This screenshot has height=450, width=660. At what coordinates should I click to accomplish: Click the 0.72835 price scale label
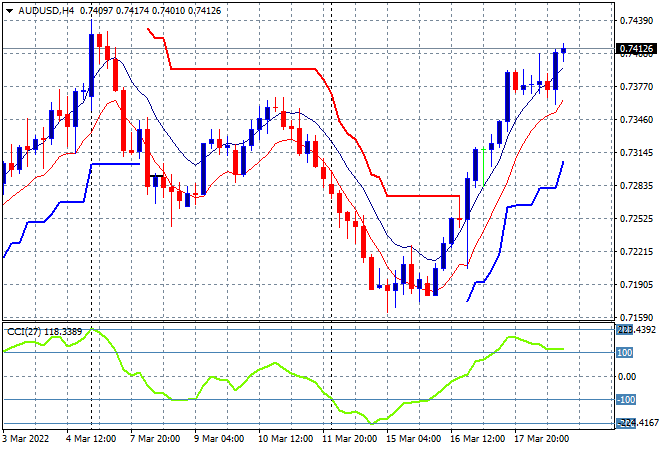(636, 185)
